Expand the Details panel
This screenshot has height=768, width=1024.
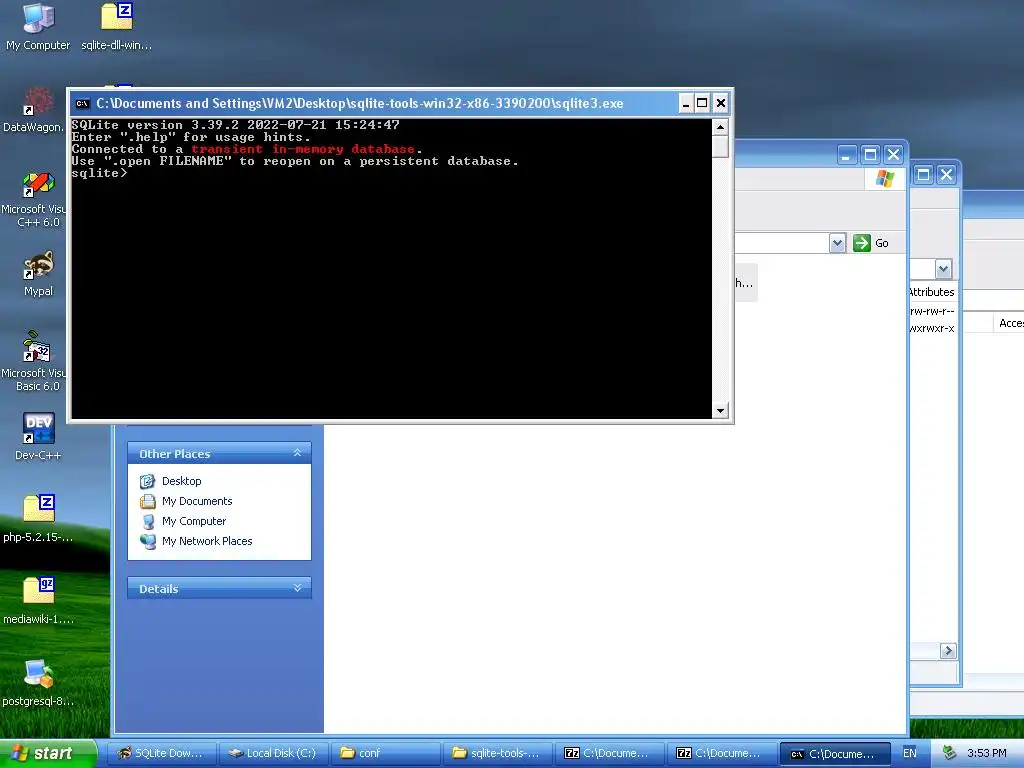click(x=297, y=588)
